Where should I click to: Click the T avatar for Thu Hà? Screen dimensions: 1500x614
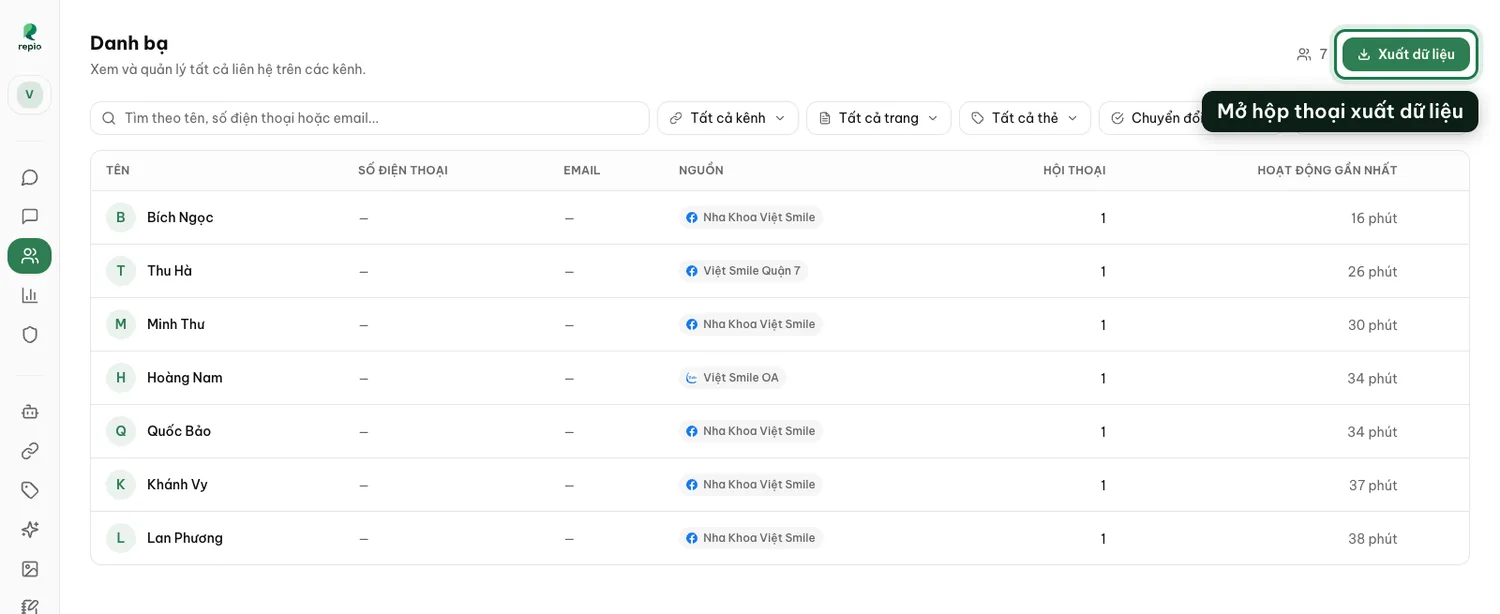(121, 271)
